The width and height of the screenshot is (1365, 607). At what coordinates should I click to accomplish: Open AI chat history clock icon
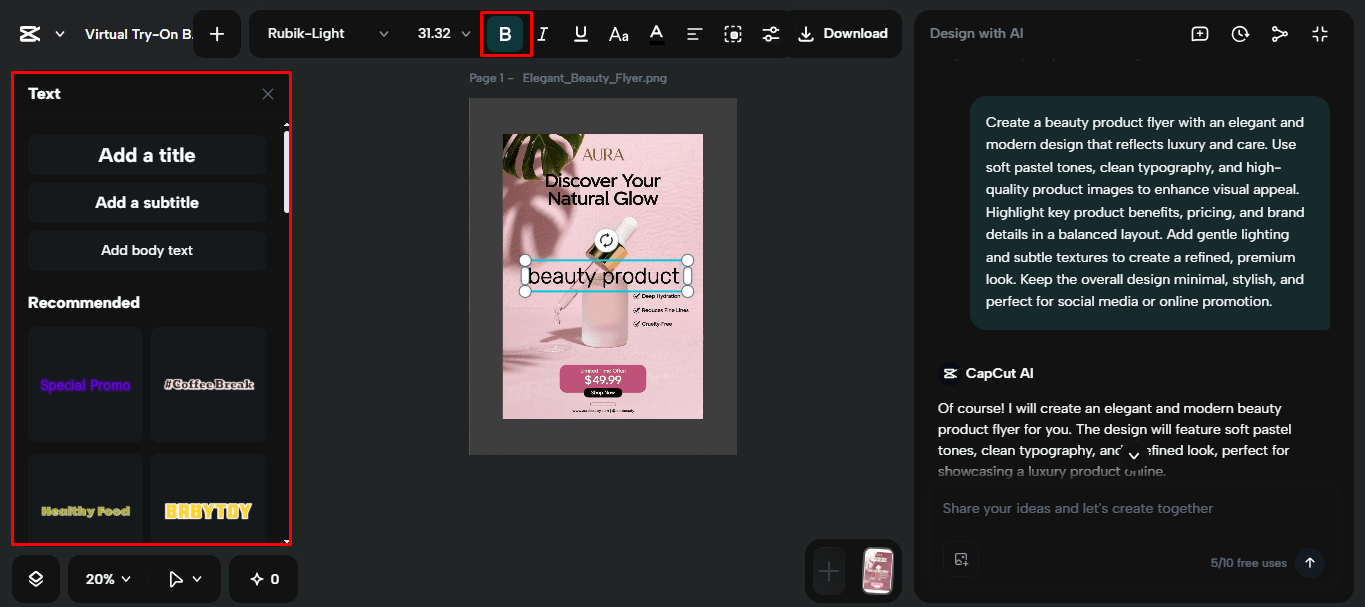pos(1240,34)
